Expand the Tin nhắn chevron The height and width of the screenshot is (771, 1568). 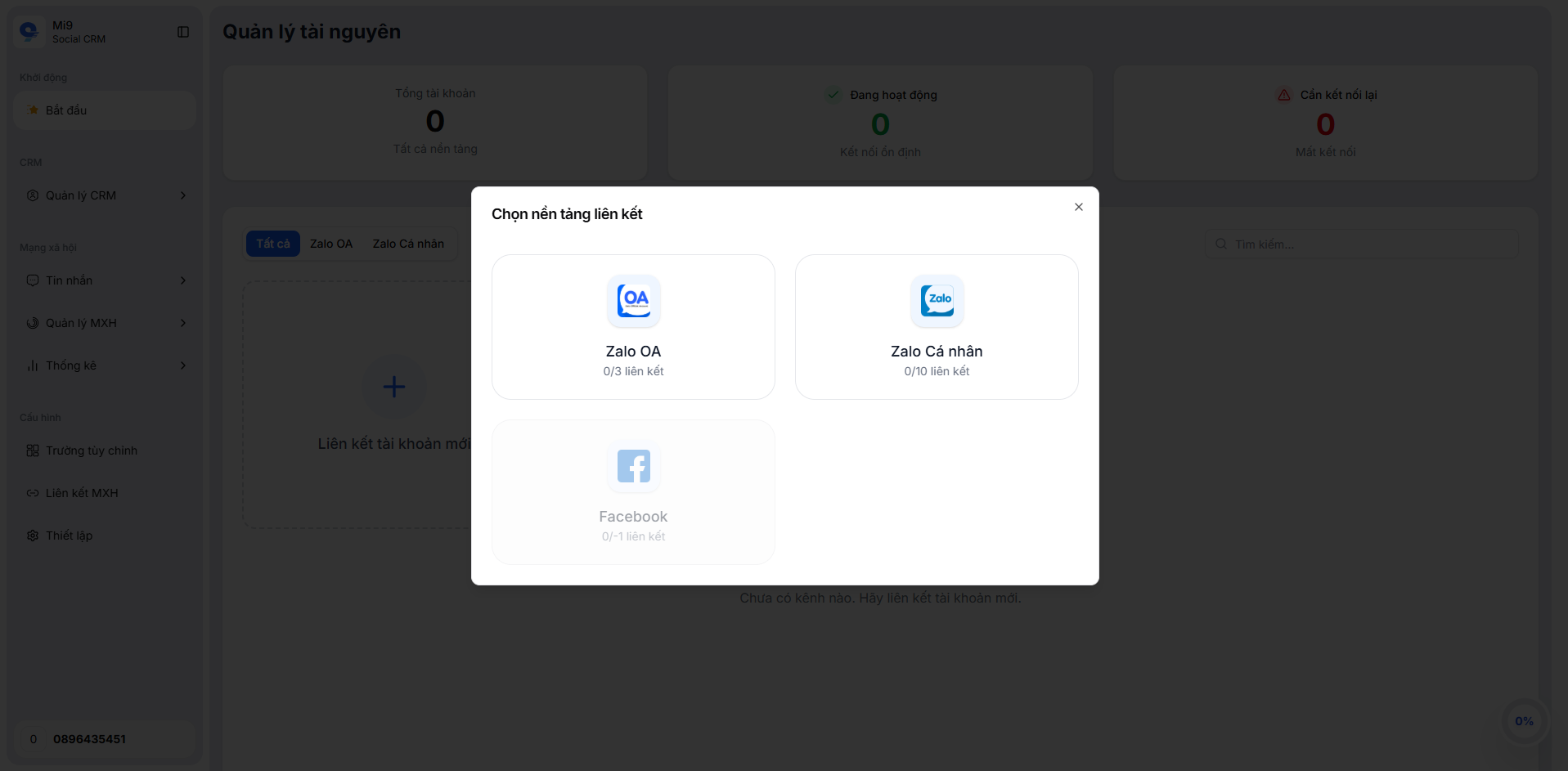tap(183, 280)
